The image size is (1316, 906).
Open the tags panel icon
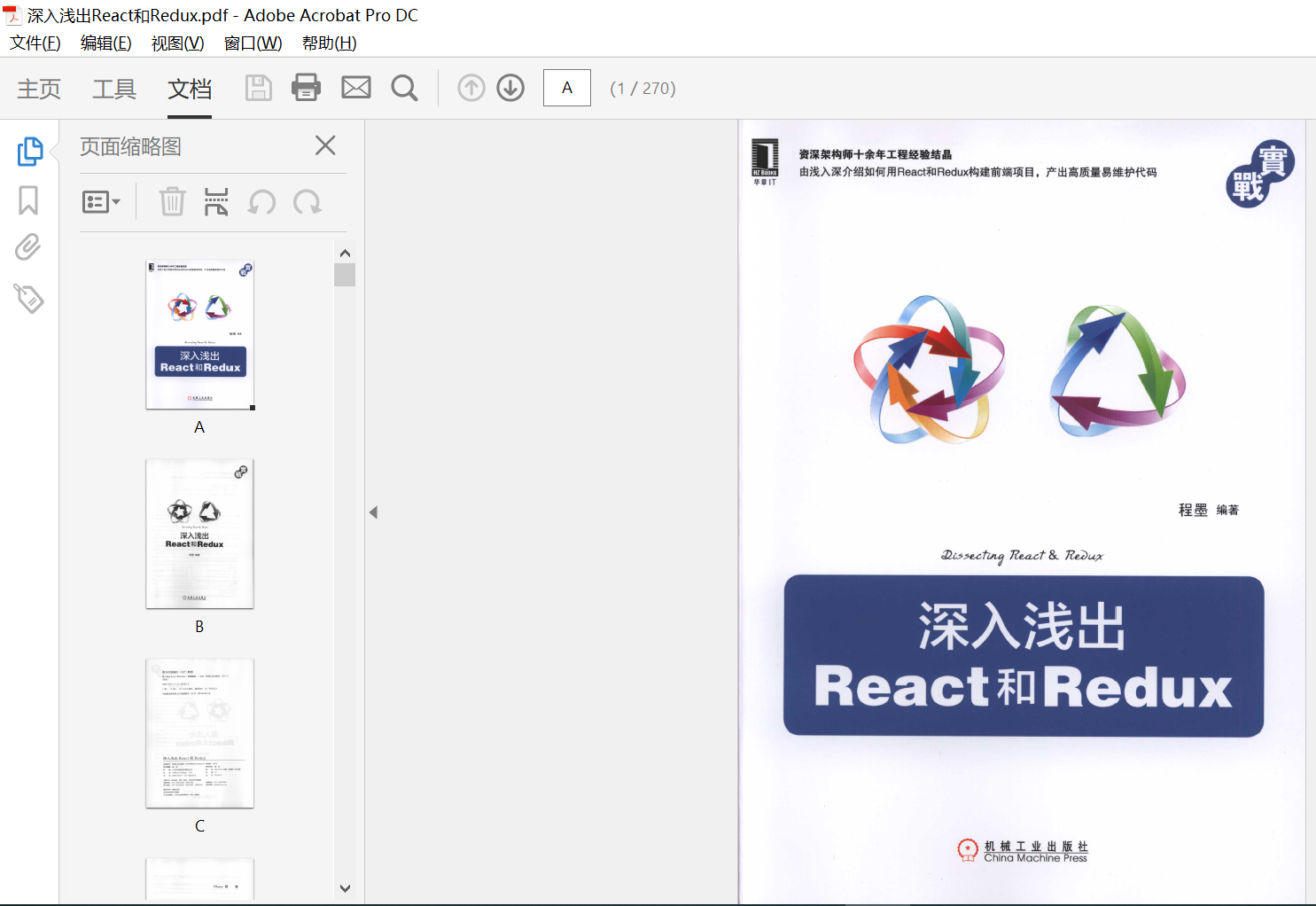[x=28, y=298]
